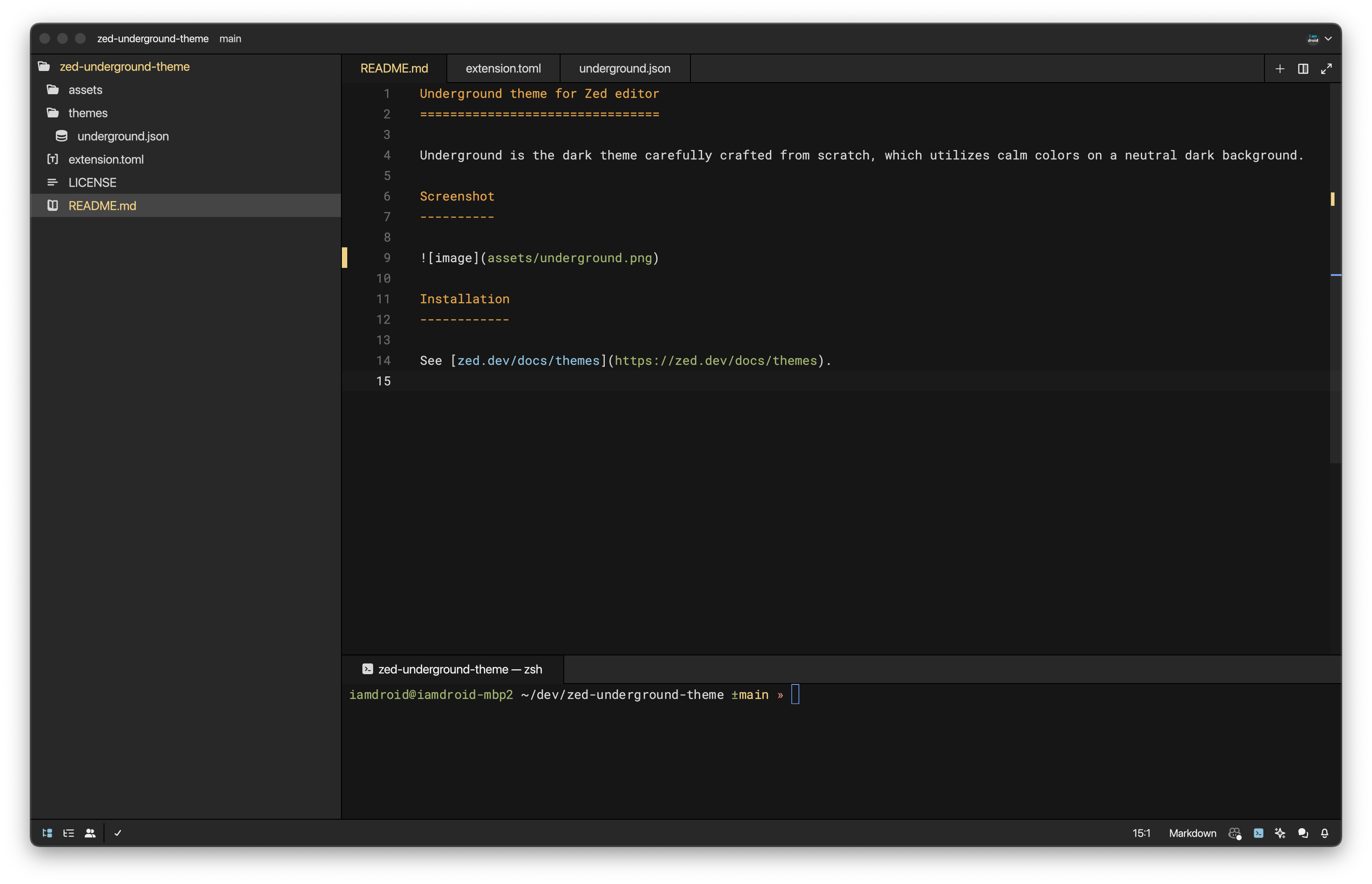Open the collaboration panel icon
Screen dimensions: 1372x884
90,833
